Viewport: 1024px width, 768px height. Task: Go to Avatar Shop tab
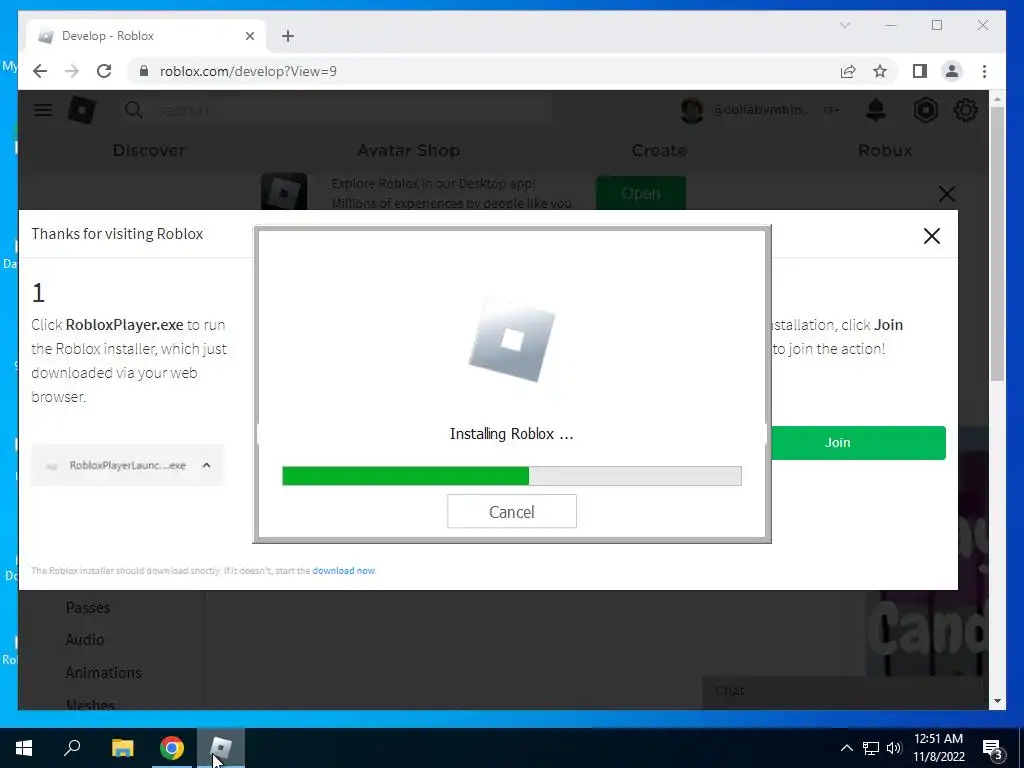[x=408, y=150]
